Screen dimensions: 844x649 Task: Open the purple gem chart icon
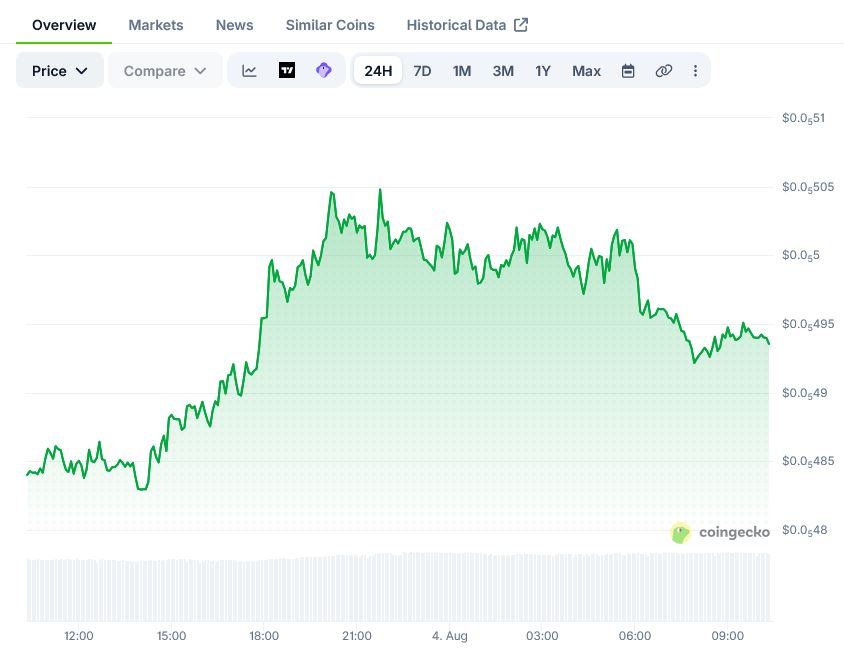pyautogui.click(x=323, y=70)
